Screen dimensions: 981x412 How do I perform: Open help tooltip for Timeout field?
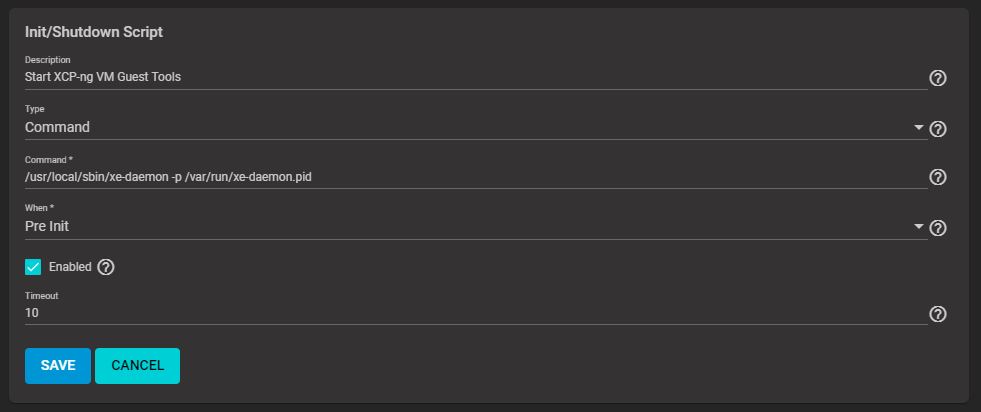(x=937, y=314)
